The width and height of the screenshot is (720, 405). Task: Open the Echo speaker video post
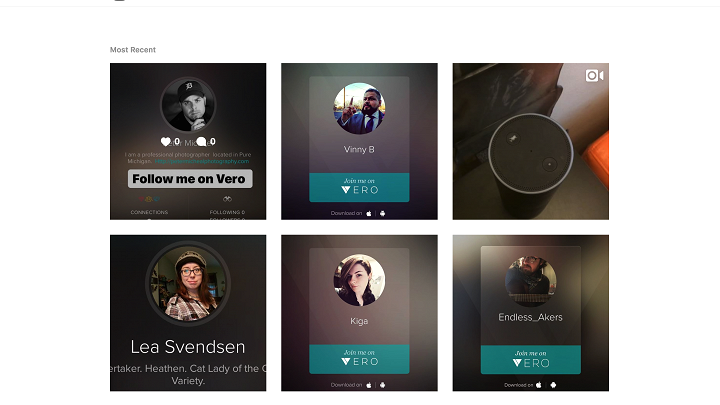coord(530,150)
